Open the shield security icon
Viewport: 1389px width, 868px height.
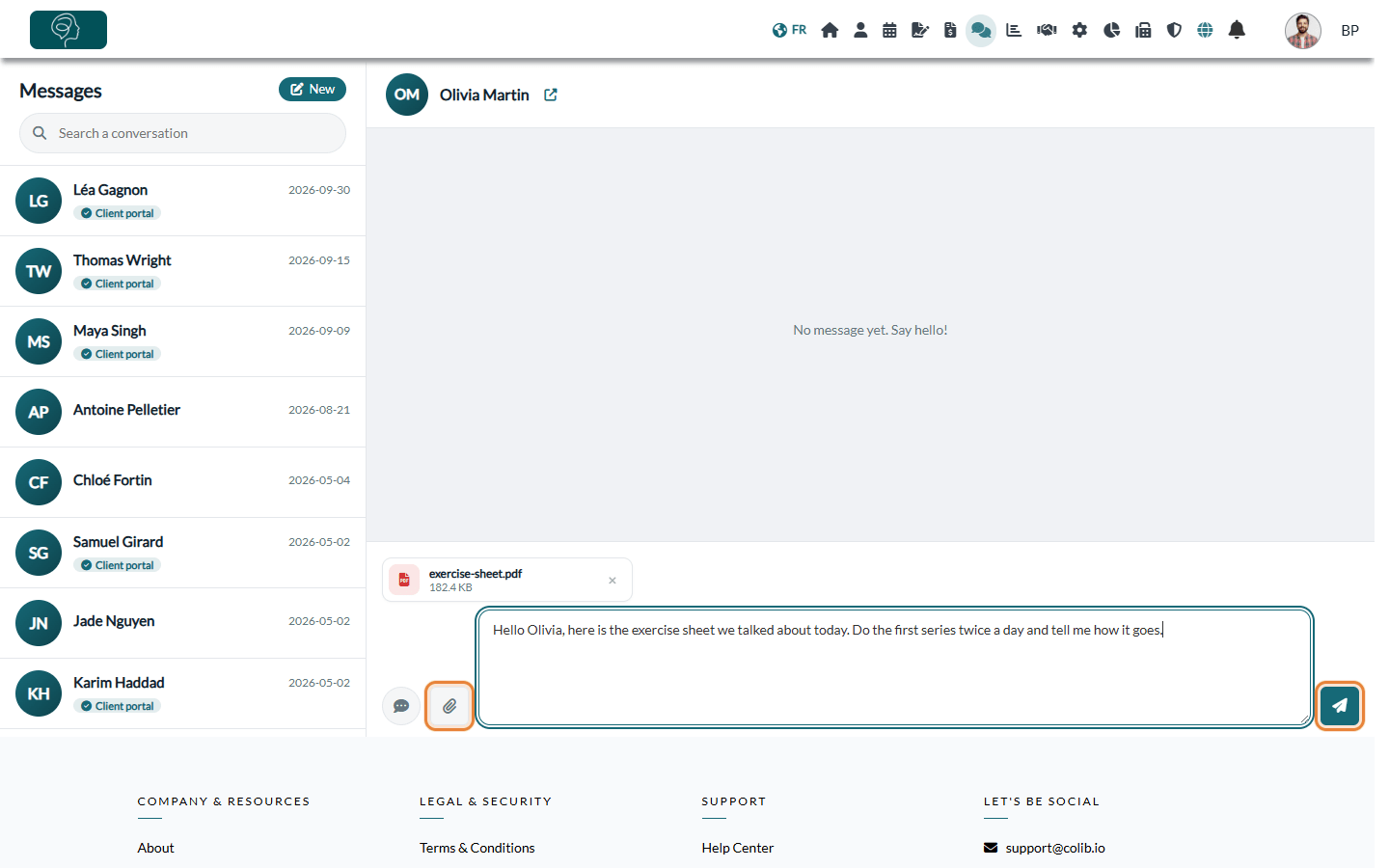[x=1174, y=30]
